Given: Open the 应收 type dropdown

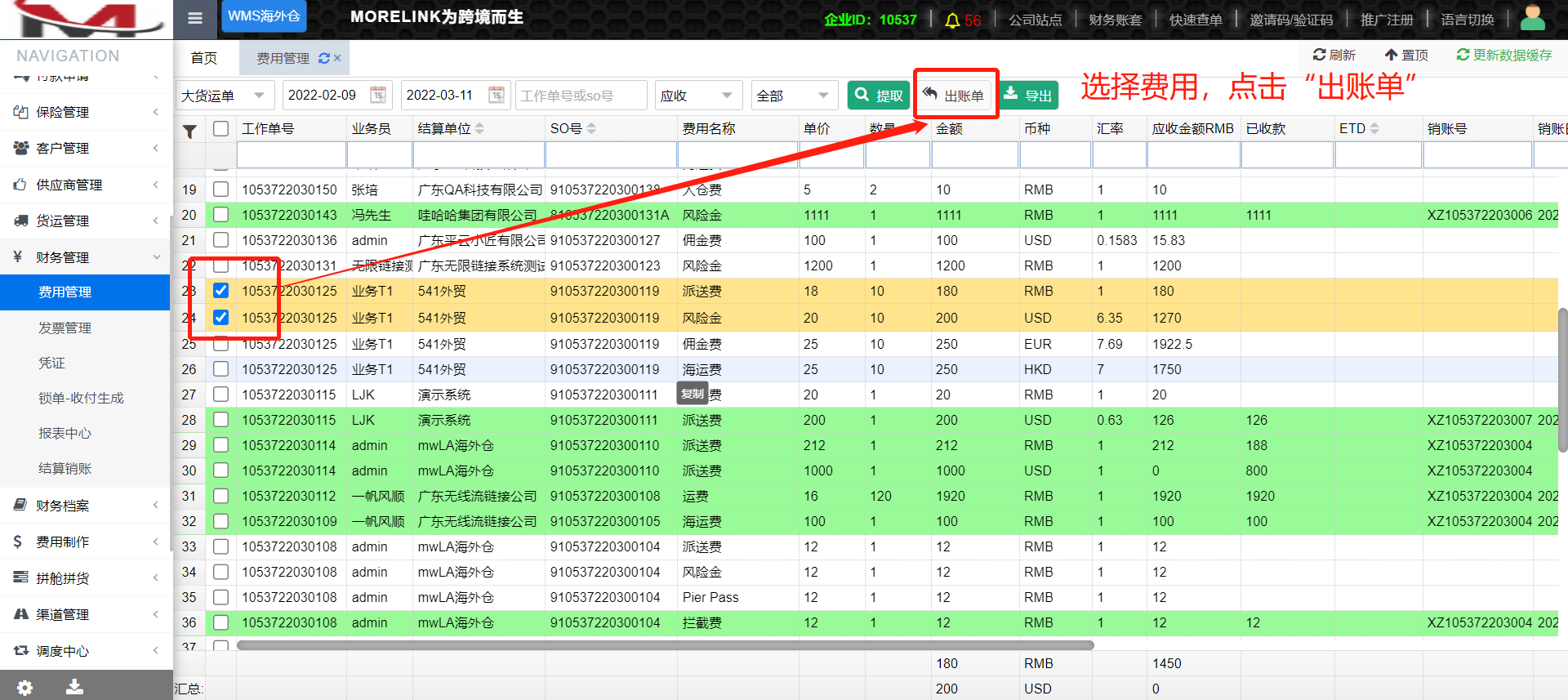Looking at the screenshot, I should [x=697, y=96].
